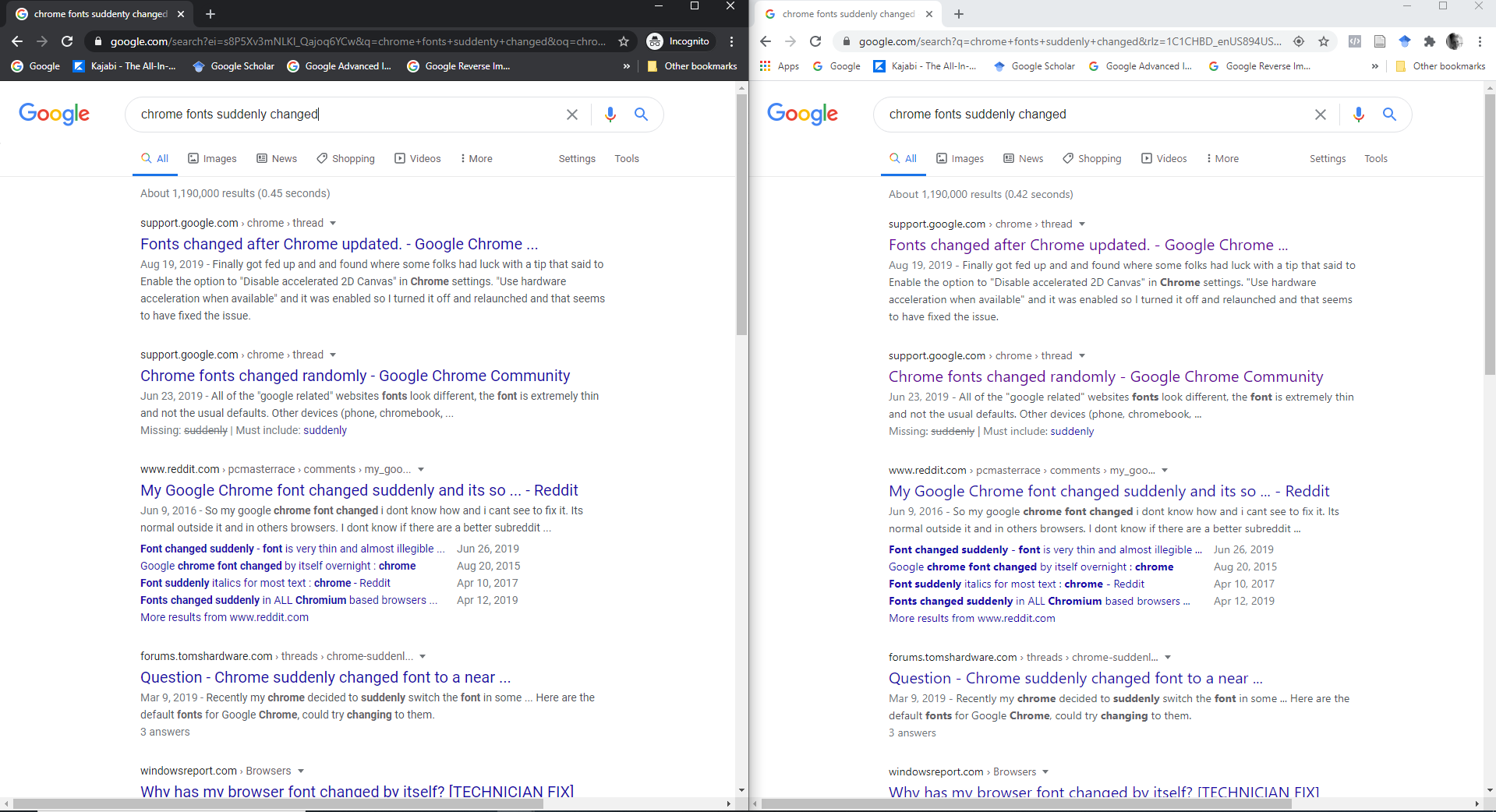Screen dimensions: 1496x812
Task: Click the code brackets extension icon
Action: (x=1355, y=41)
